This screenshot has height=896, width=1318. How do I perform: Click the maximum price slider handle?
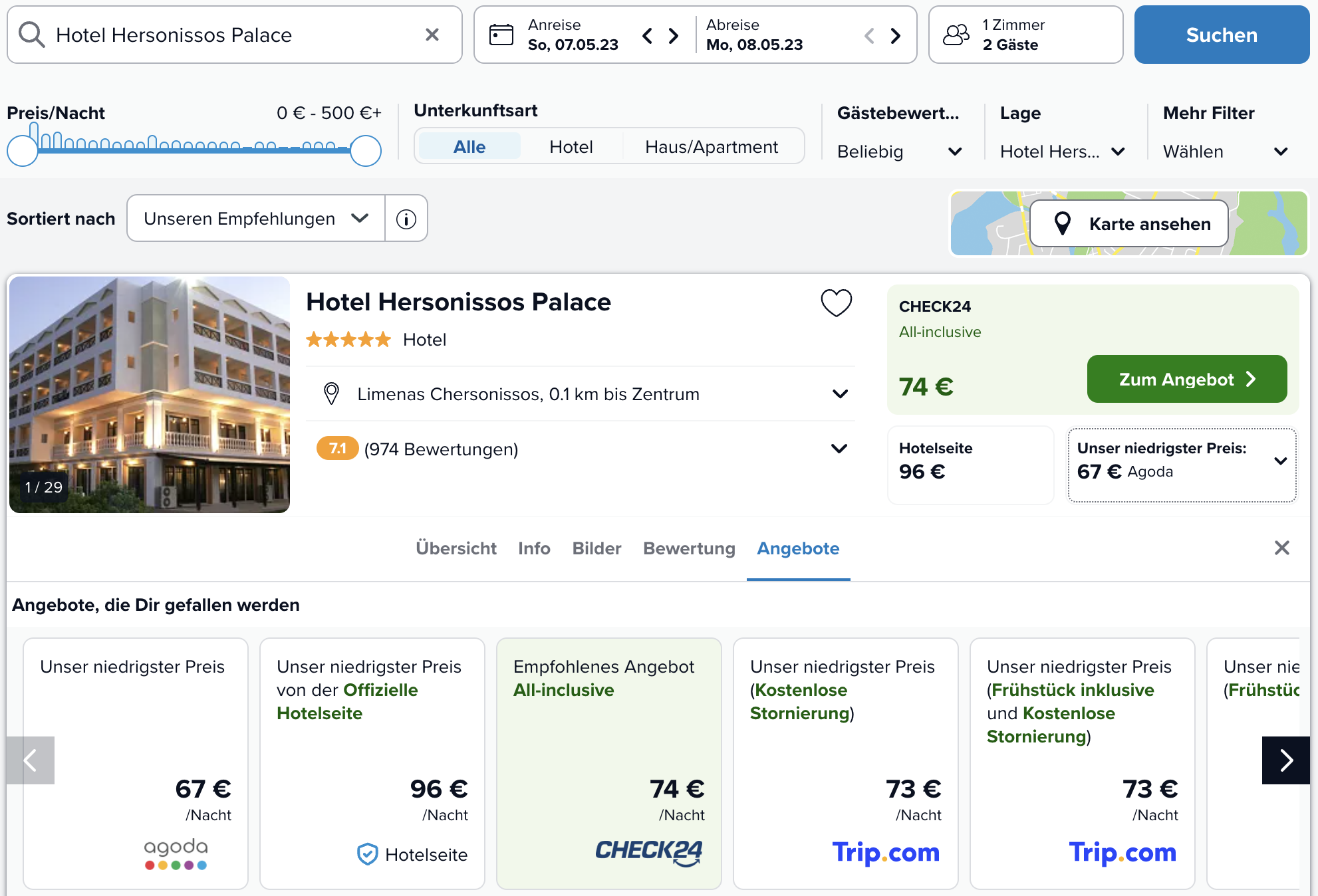point(365,151)
